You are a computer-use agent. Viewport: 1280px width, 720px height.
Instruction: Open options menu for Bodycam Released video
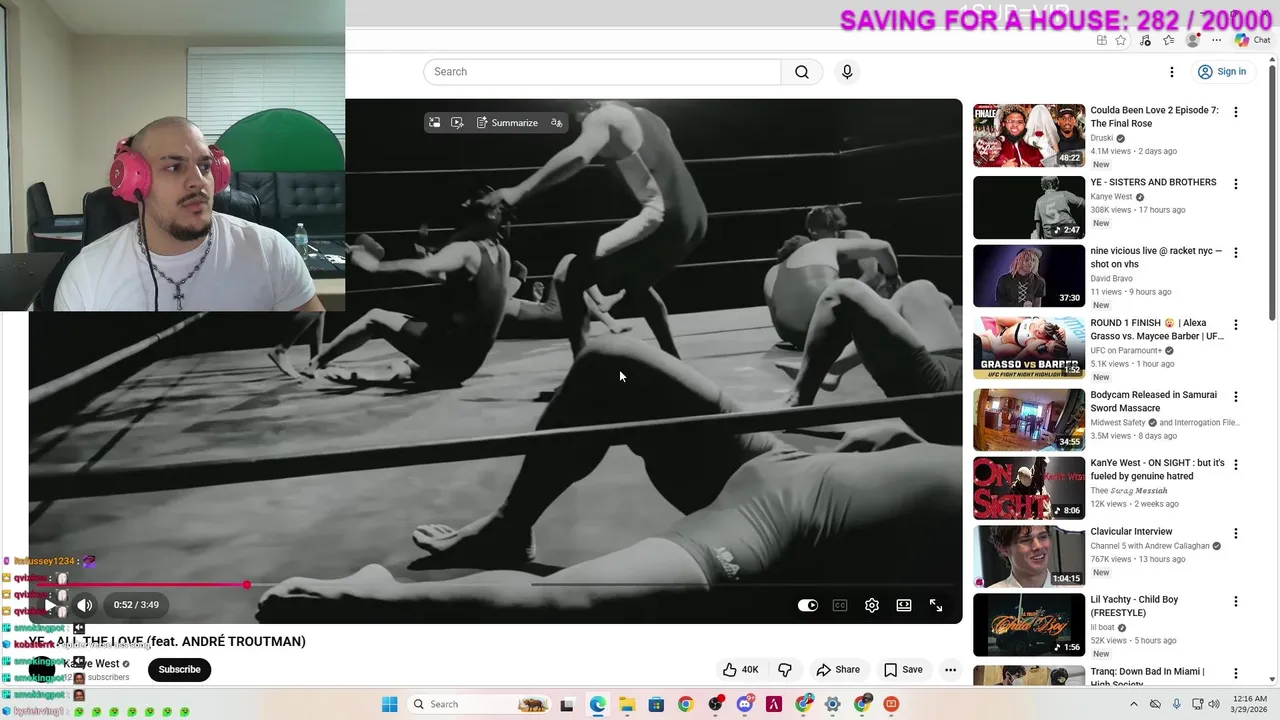[1236, 397]
